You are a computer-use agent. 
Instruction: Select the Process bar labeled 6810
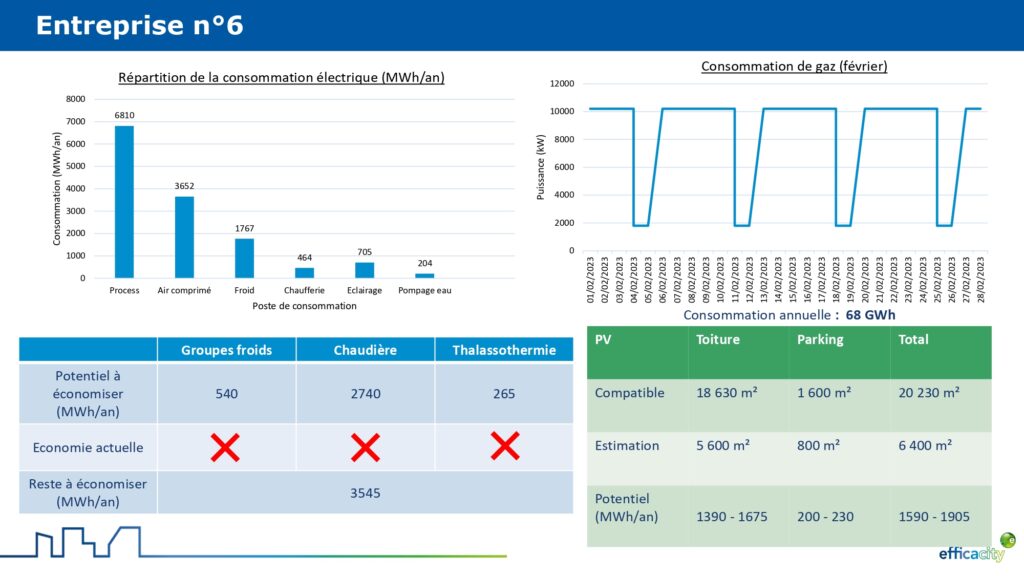(124, 202)
